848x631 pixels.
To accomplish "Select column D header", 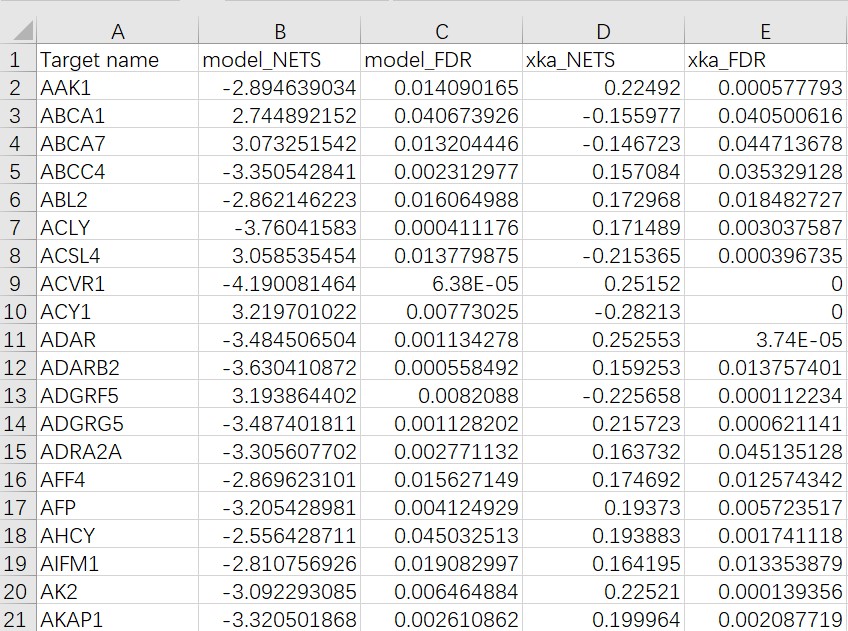I will [603, 31].
